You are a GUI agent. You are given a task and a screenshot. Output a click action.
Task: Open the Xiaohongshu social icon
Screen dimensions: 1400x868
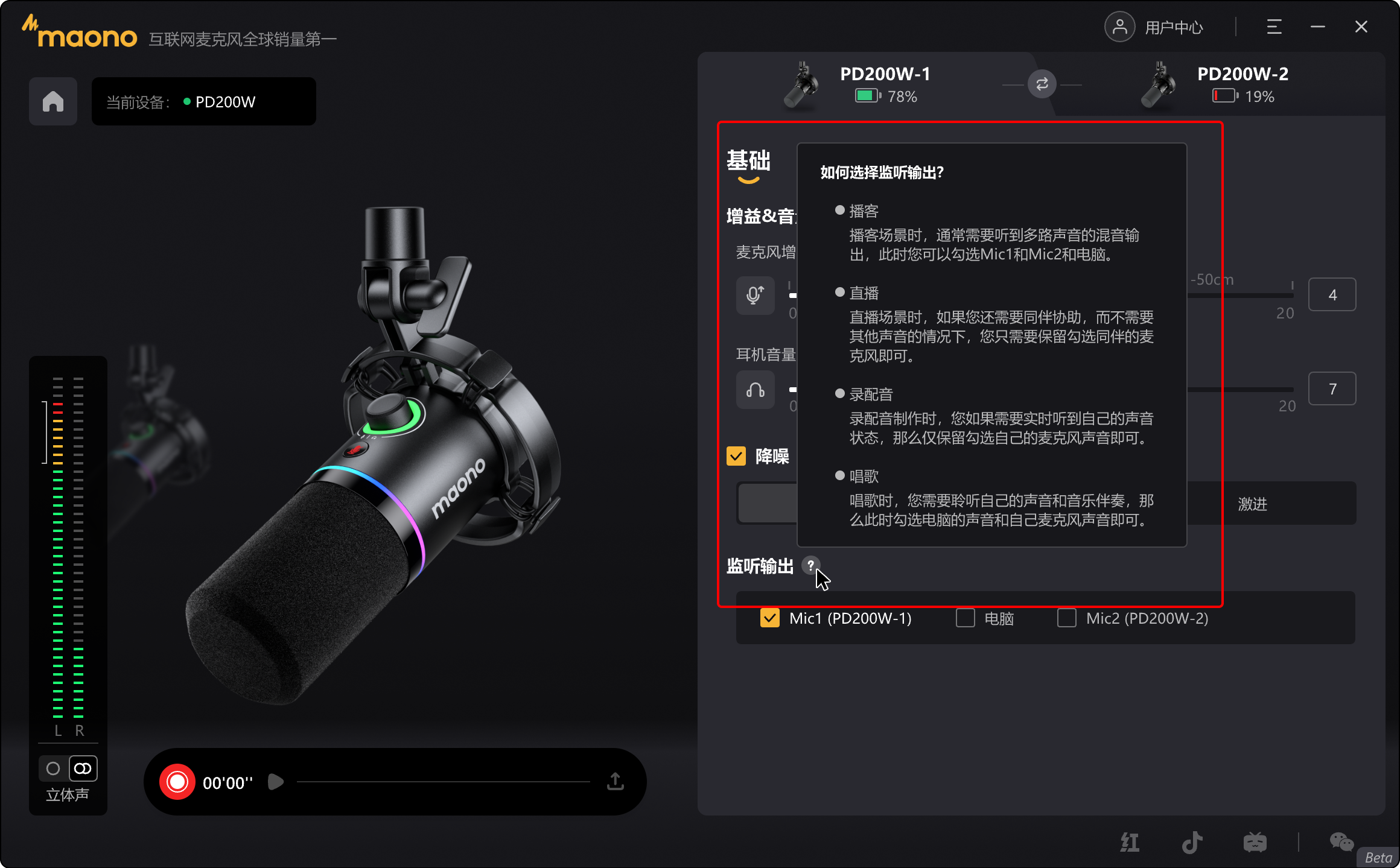coord(1130,842)
